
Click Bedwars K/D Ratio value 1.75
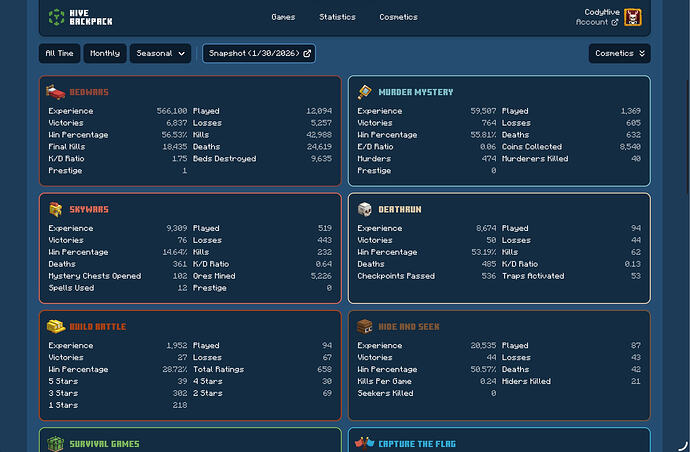[179, 158]
